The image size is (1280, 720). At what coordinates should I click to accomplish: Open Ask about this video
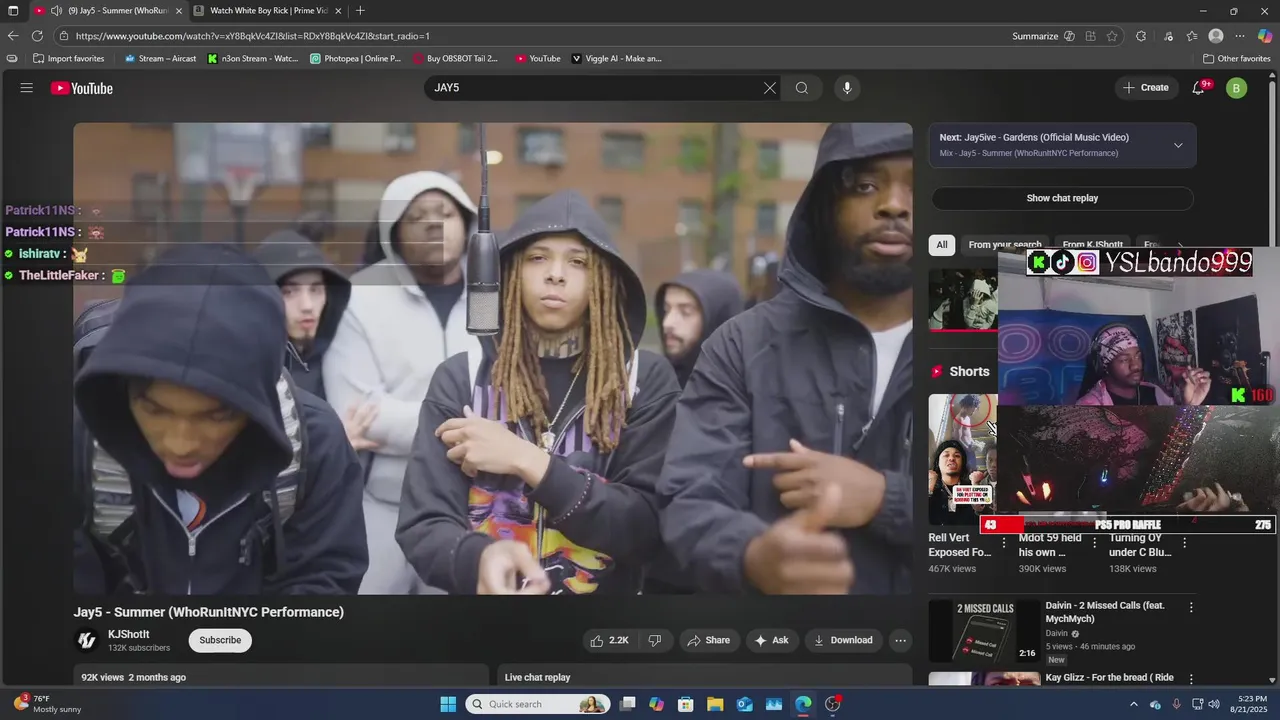(x=771, y=640)
